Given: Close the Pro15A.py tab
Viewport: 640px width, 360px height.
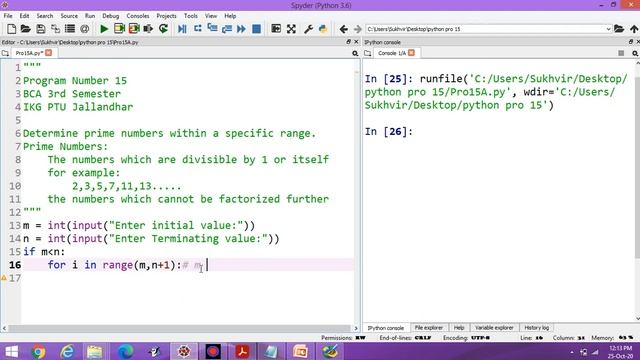Looking at the screenshot, I should click(49, 53).
